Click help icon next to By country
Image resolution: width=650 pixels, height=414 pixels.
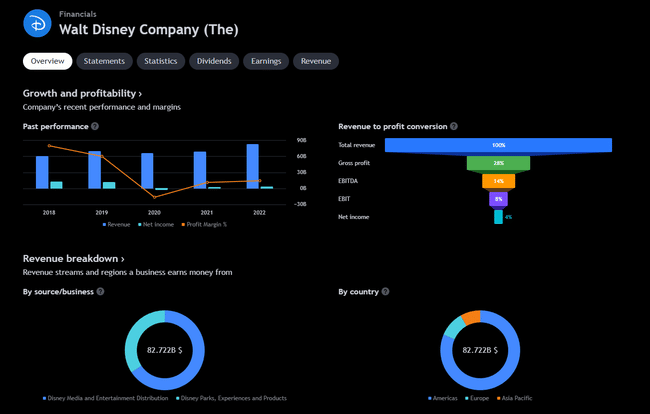[386, 292]
